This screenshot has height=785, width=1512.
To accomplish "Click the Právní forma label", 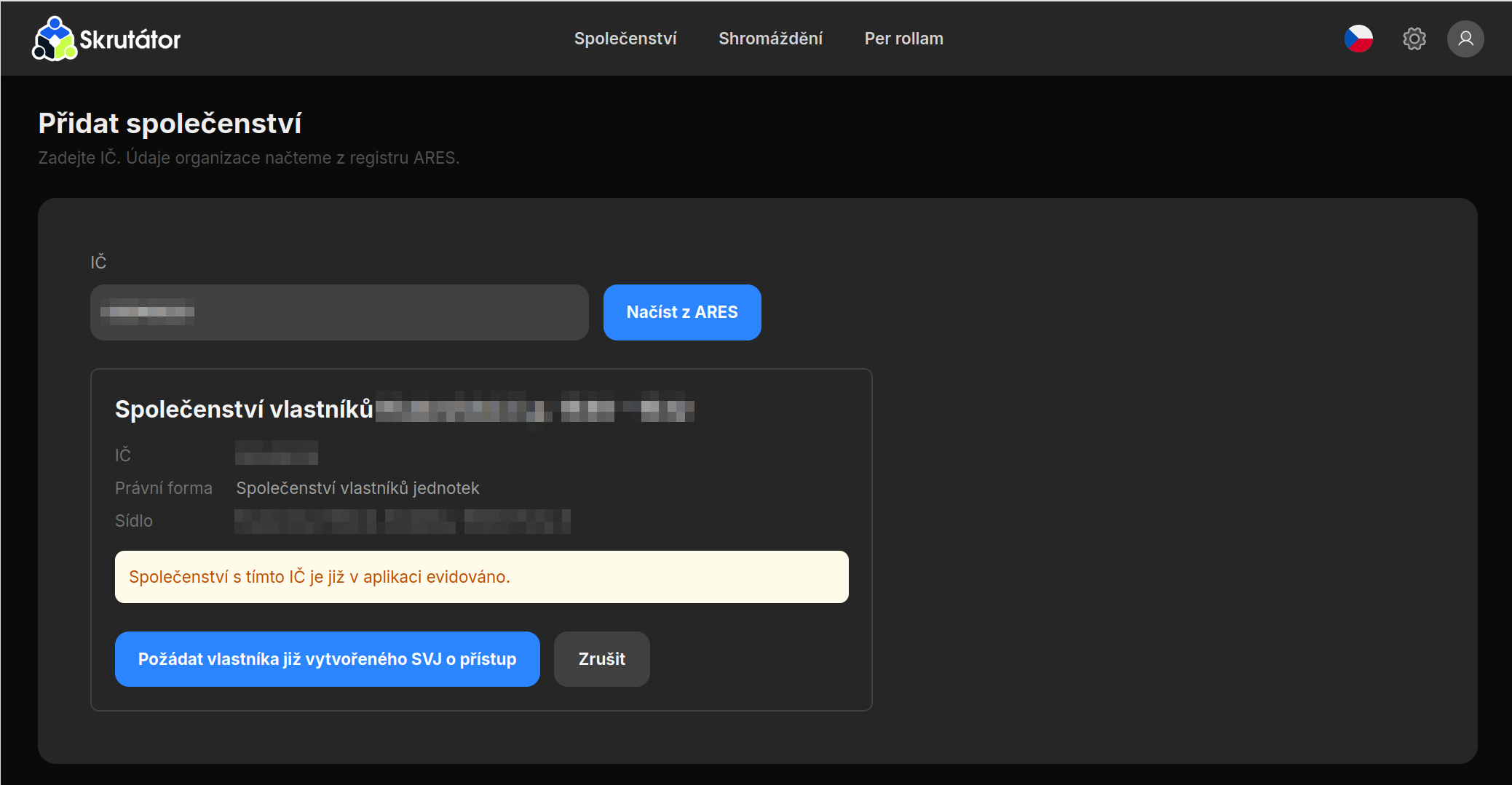I will tap(164, 488).
